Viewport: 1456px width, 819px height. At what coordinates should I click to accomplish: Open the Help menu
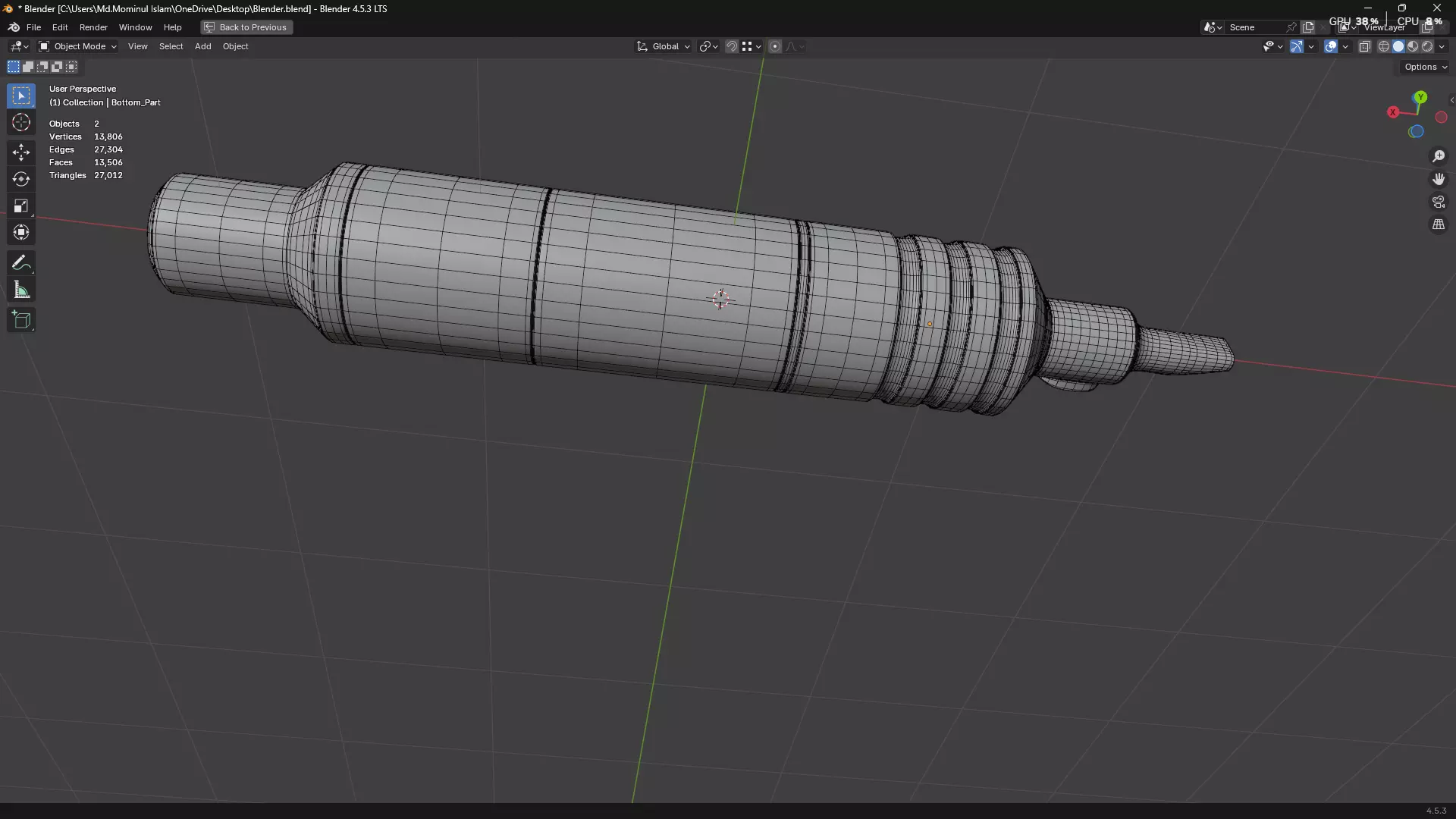(172, 27)
